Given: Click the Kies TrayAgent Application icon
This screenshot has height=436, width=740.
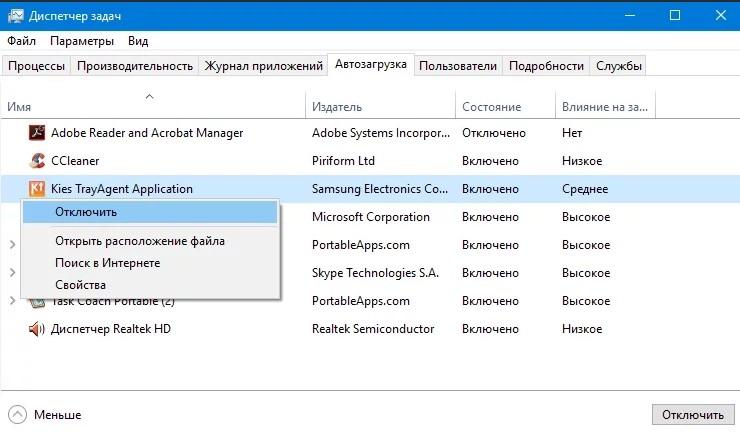Looking at the screenshot, I should (37, 188).
